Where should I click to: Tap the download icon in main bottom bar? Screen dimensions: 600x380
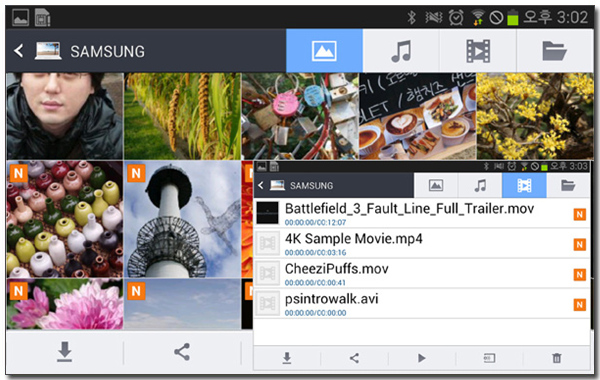[64, 352]
